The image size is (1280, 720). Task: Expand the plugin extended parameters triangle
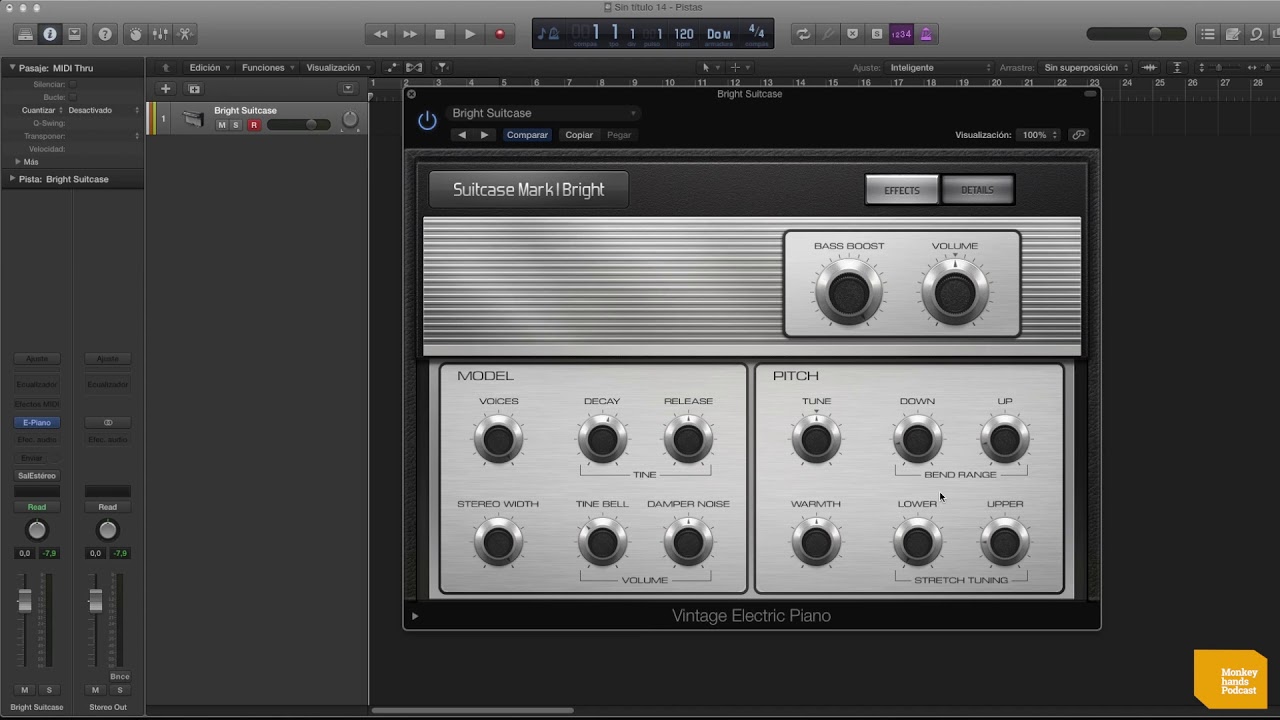click(415, 616)
